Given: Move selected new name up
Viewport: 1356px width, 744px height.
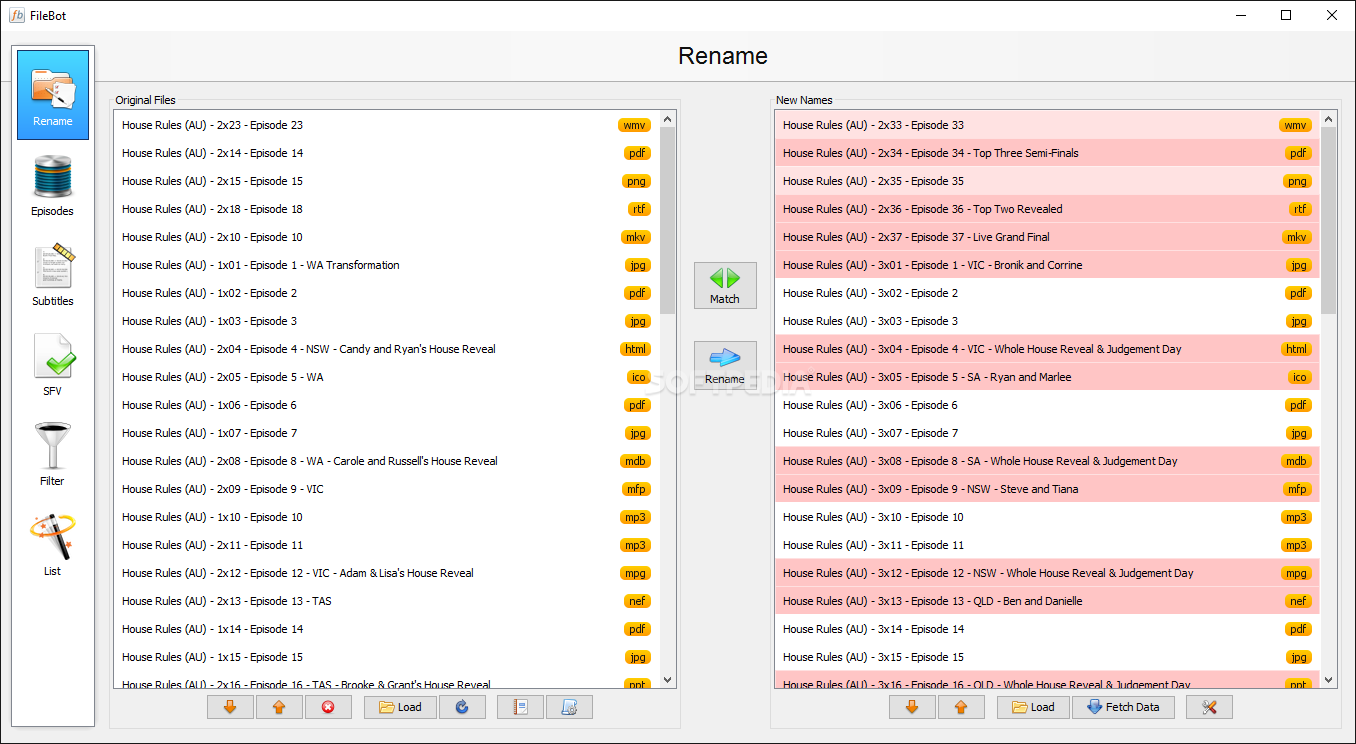Looking at the screenshot, I should coord(961,707).
